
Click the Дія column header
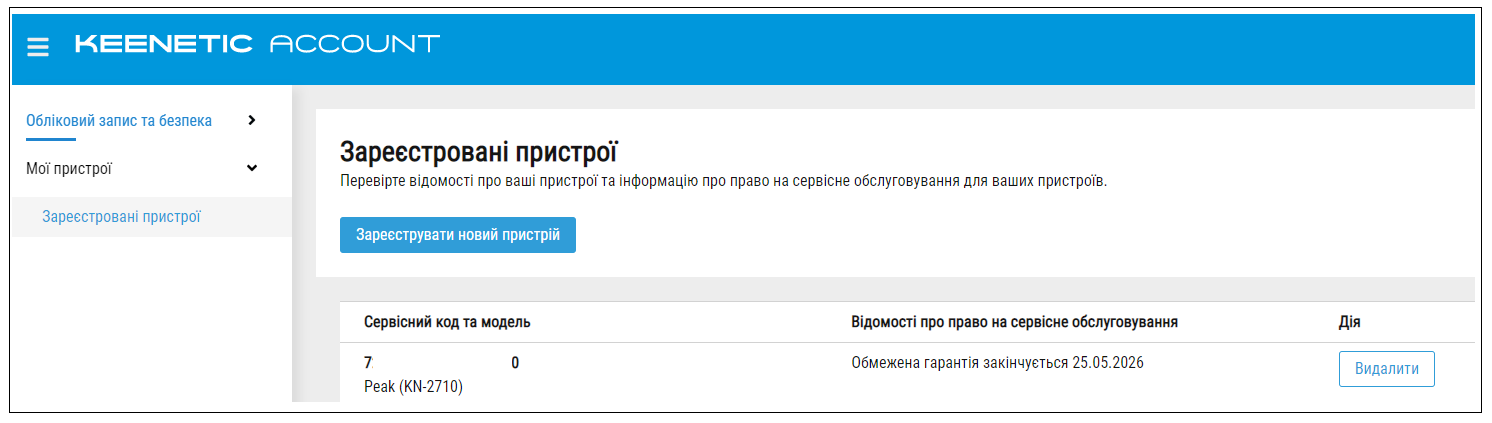coord(1349,322)
